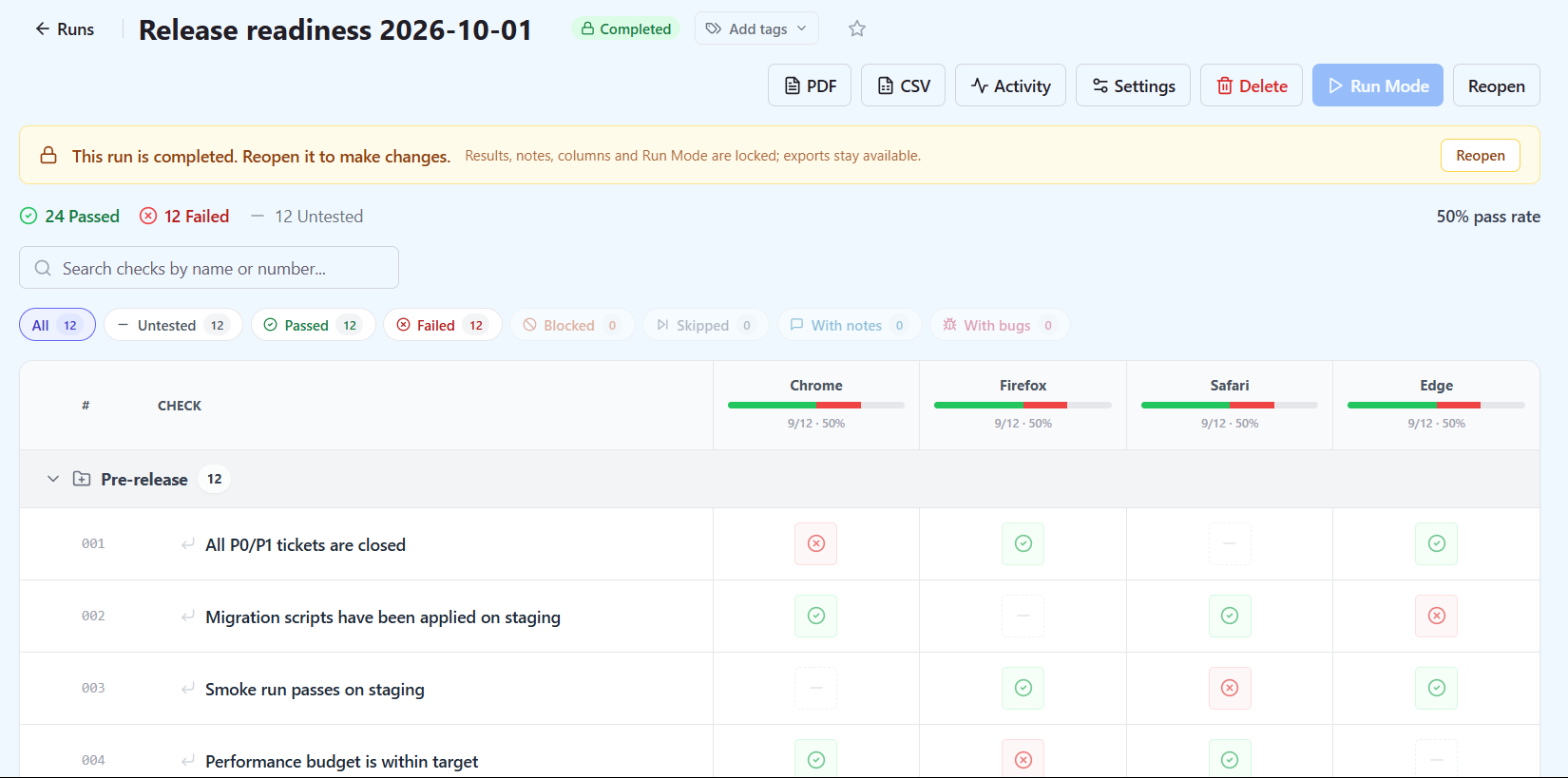The height and width of the screenshot is (778, 1568).
Task: Click passed Firefox result for check 001
Action: (x=1023, y=544)
